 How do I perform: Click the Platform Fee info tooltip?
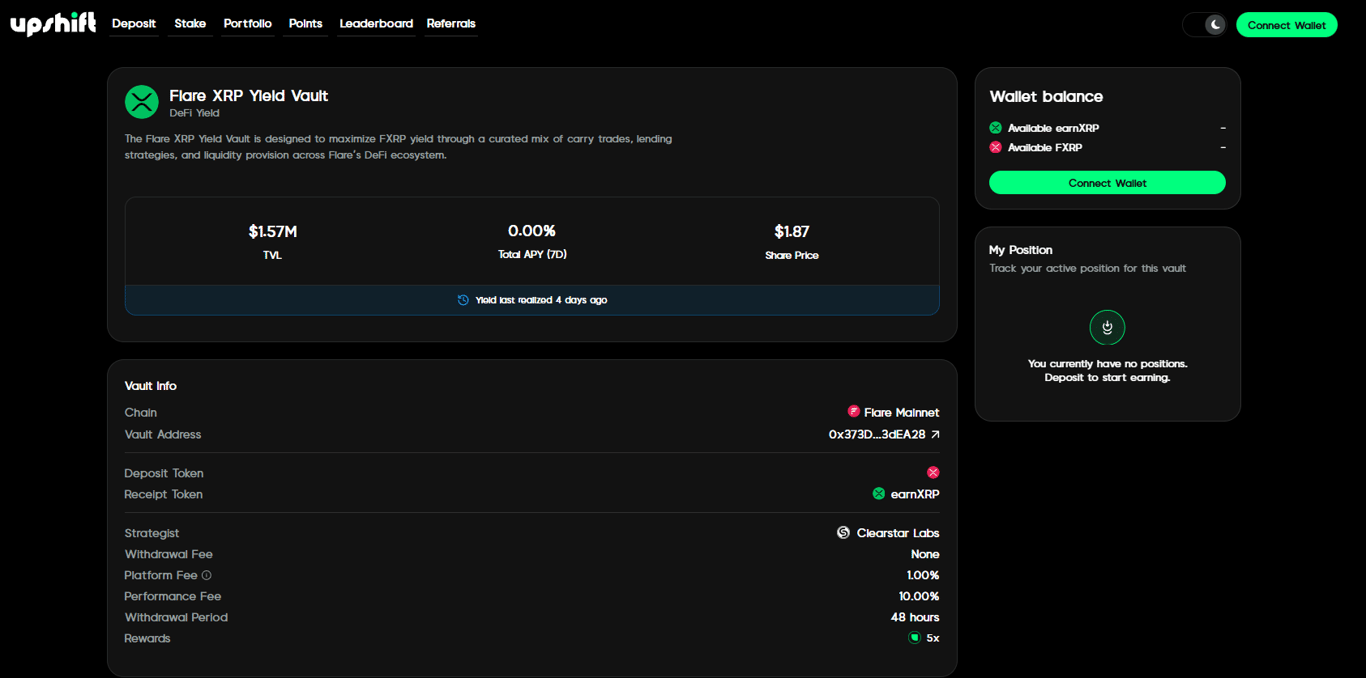point(206,575)
